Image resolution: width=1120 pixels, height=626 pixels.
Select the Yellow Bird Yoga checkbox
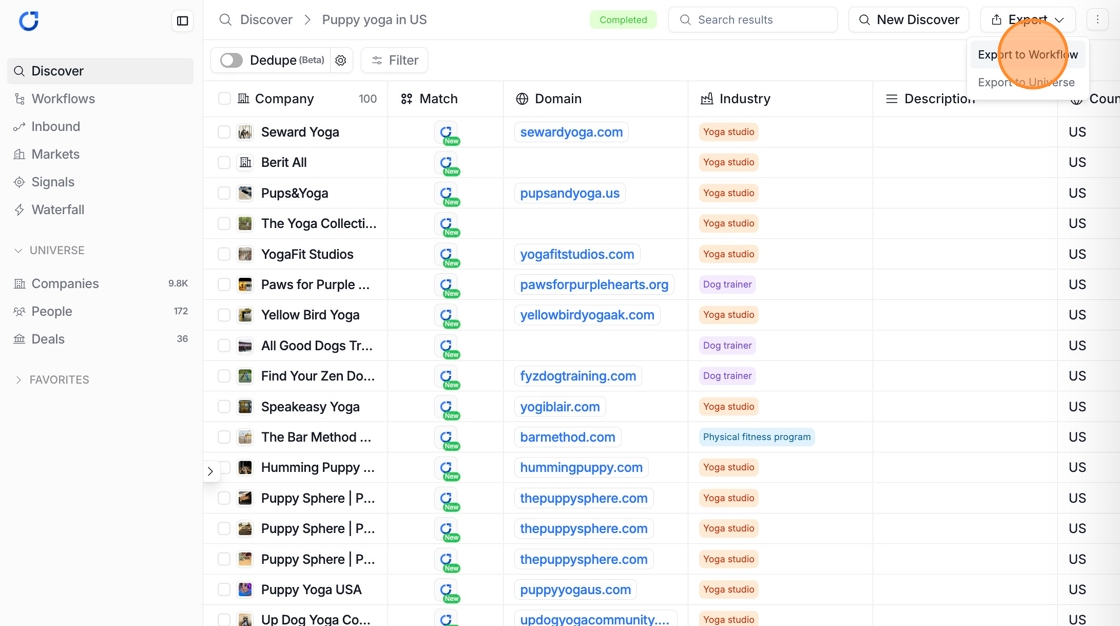pos(224,315)
